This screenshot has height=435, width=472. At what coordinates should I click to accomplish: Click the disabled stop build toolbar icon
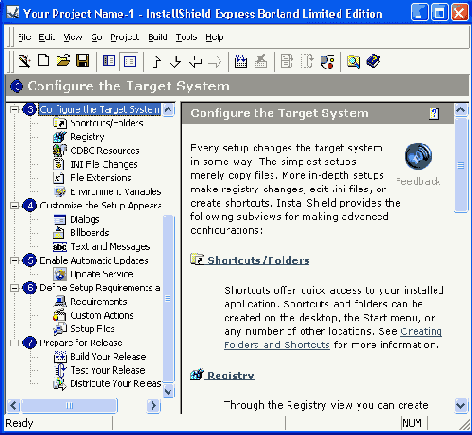pos(261,61)
